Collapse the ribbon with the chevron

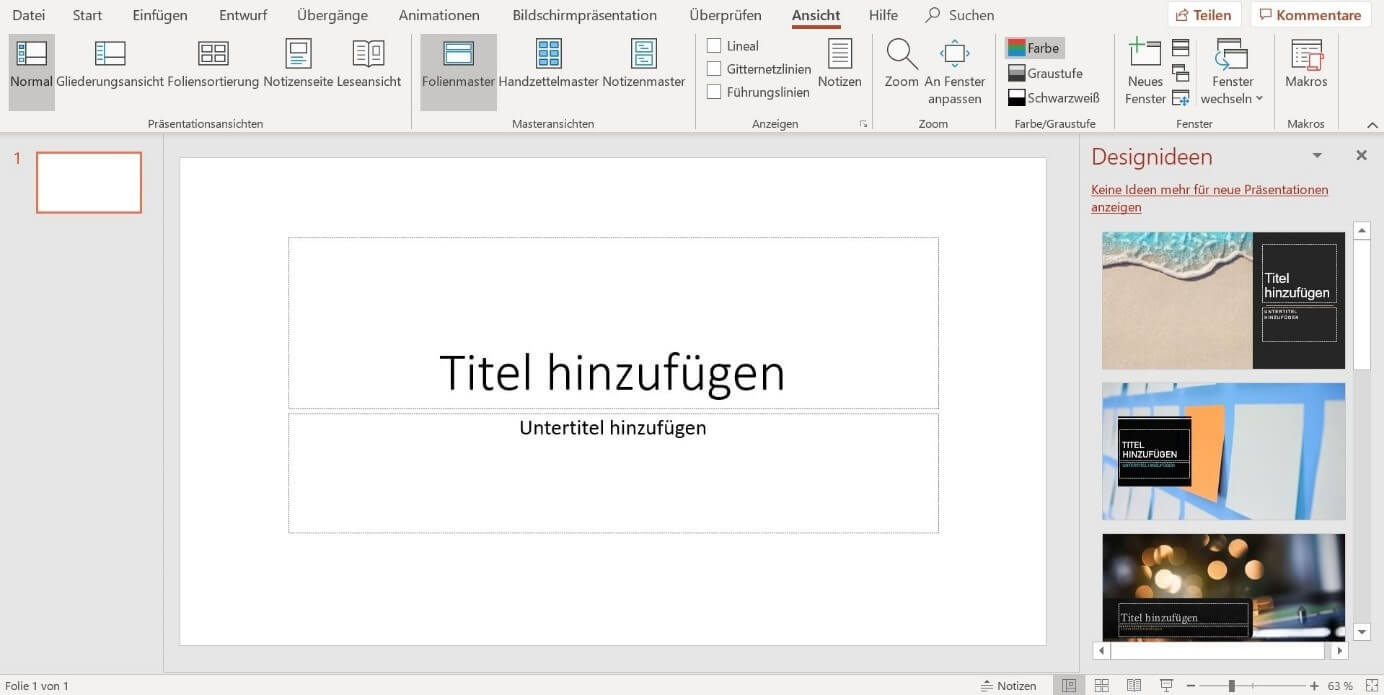(x=1371, y=124)
